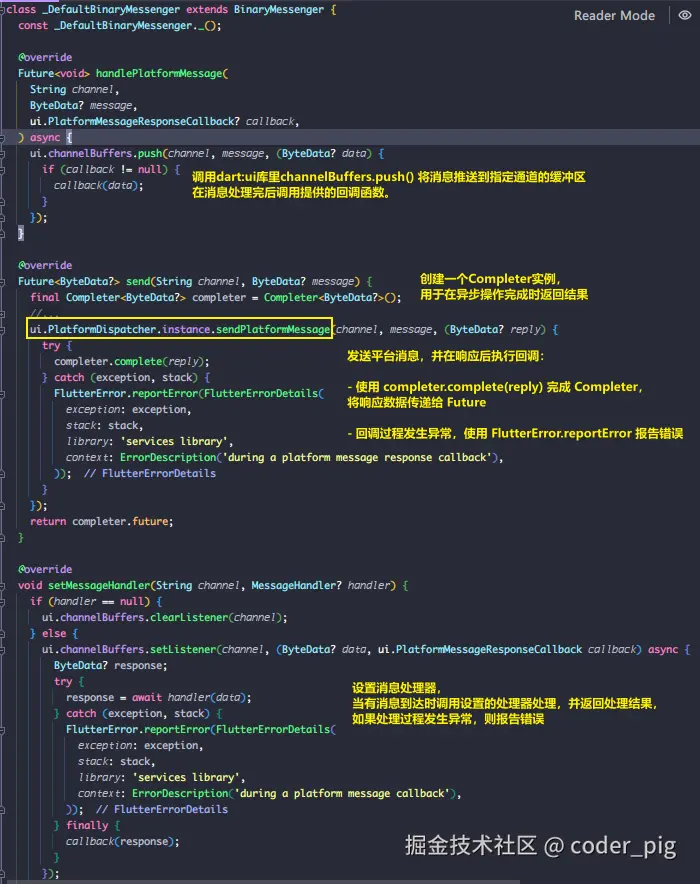
Task: Click 'reply' parameter after ByteData? in sendPlatformMessage
Action: (x=526, y=329)
